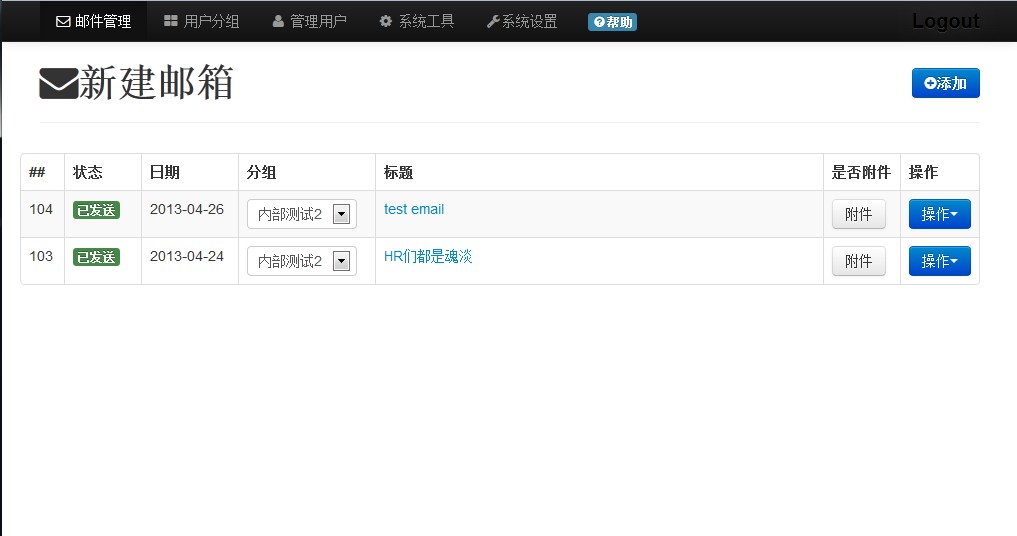Click 附件 button for email 104
1017x536 pixels.
(858, 214)
